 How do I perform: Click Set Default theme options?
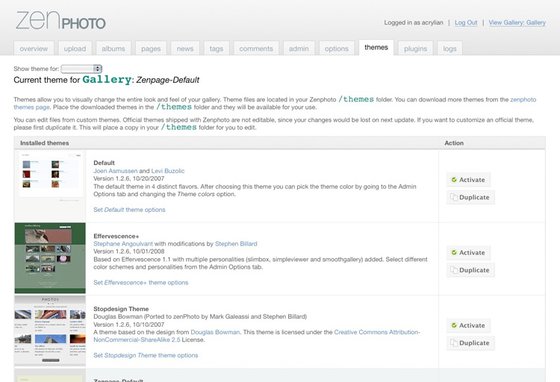coord(129,210)
